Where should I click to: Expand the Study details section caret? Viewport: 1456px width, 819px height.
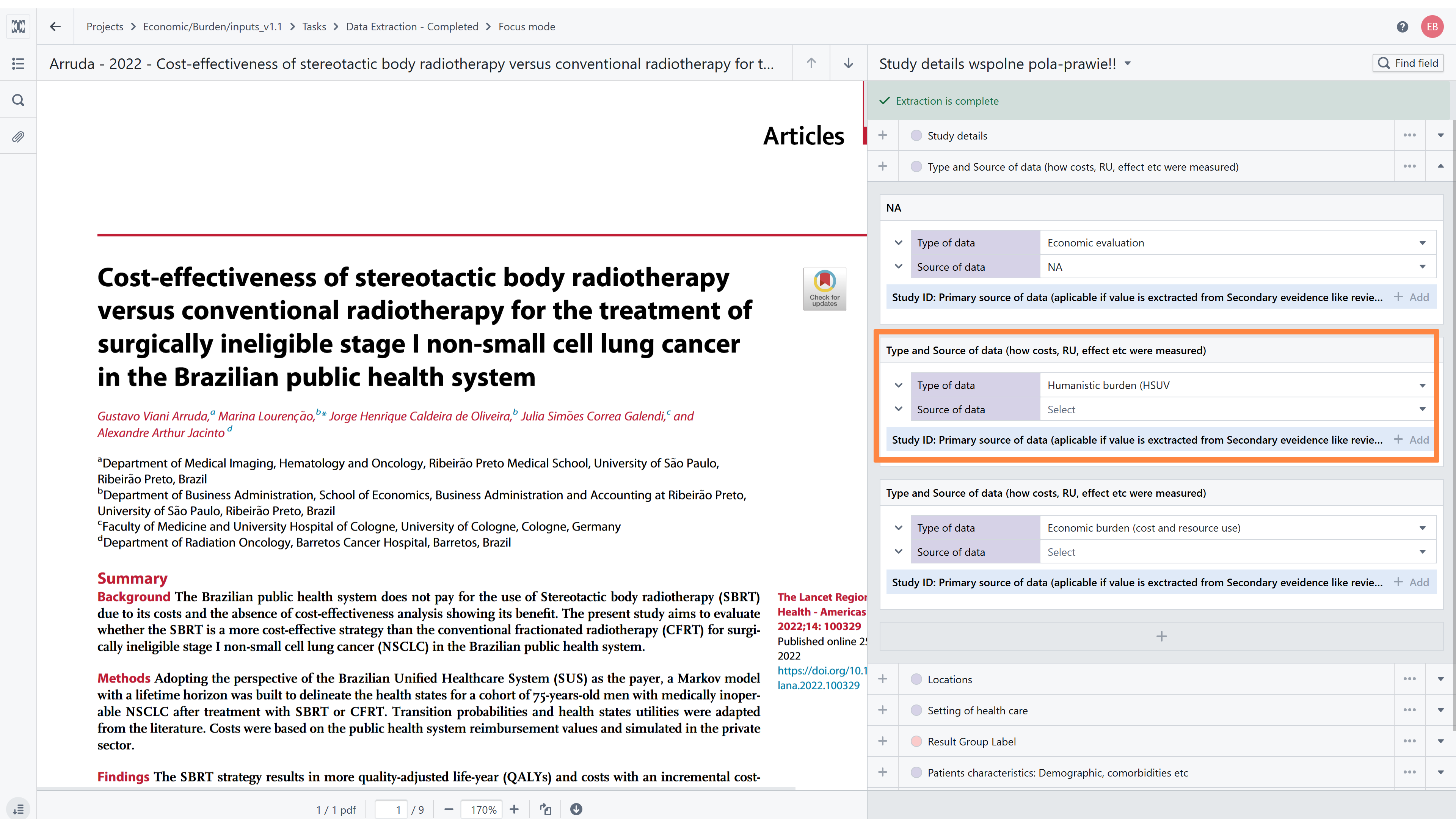[1440, 135]
